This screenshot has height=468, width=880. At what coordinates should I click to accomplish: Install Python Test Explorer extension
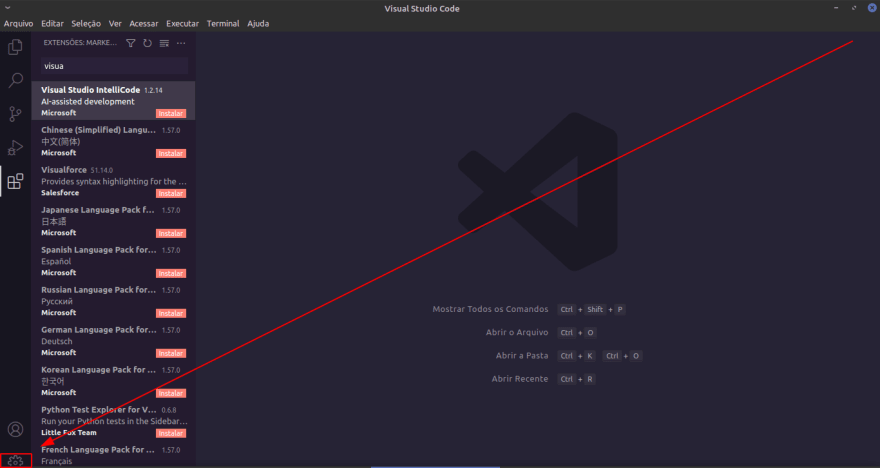(171, 433)
